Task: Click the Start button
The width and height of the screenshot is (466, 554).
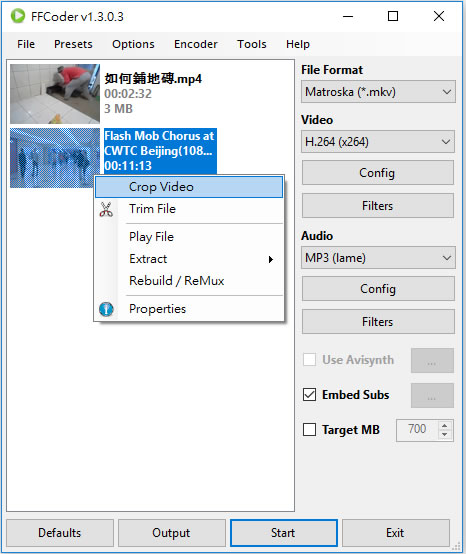Action: tap(283, 533)
